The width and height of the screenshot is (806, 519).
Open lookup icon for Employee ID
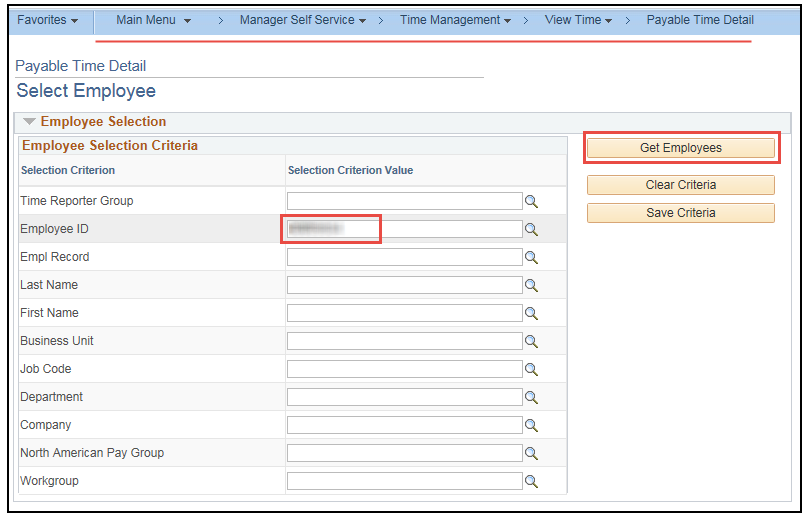tap(531, 229)
